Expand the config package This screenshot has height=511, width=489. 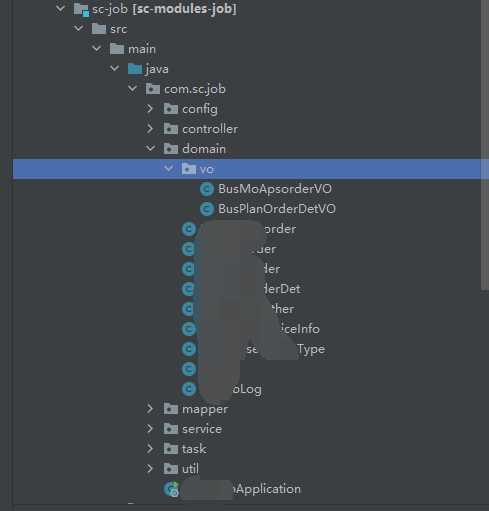(150, 109)
